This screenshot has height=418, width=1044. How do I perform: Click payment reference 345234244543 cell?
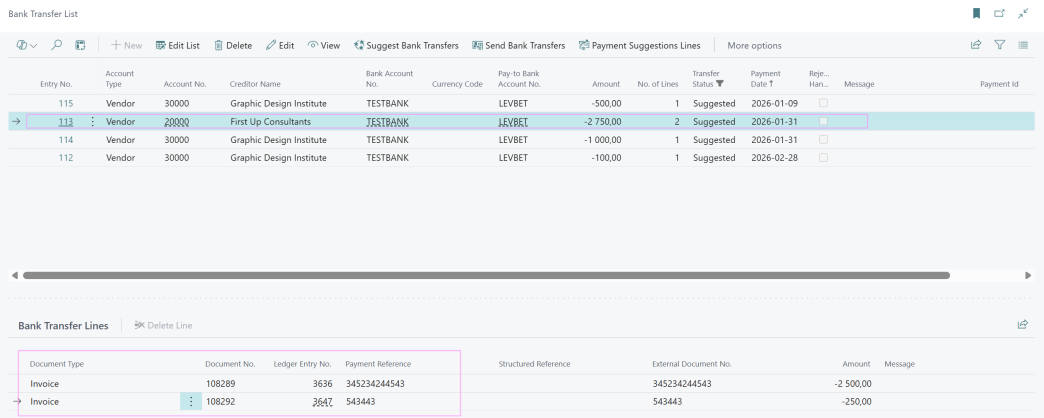tap(376, 384)
